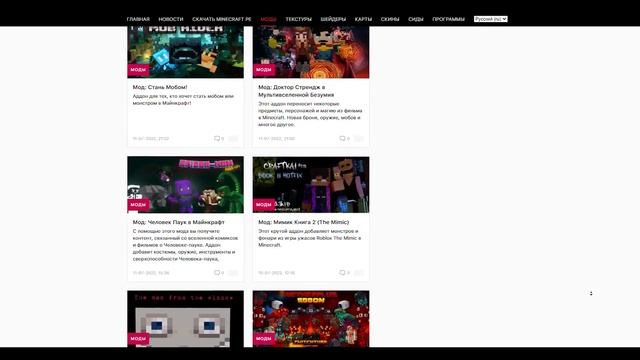Click the date on Человек Паук card

point(151,273)
